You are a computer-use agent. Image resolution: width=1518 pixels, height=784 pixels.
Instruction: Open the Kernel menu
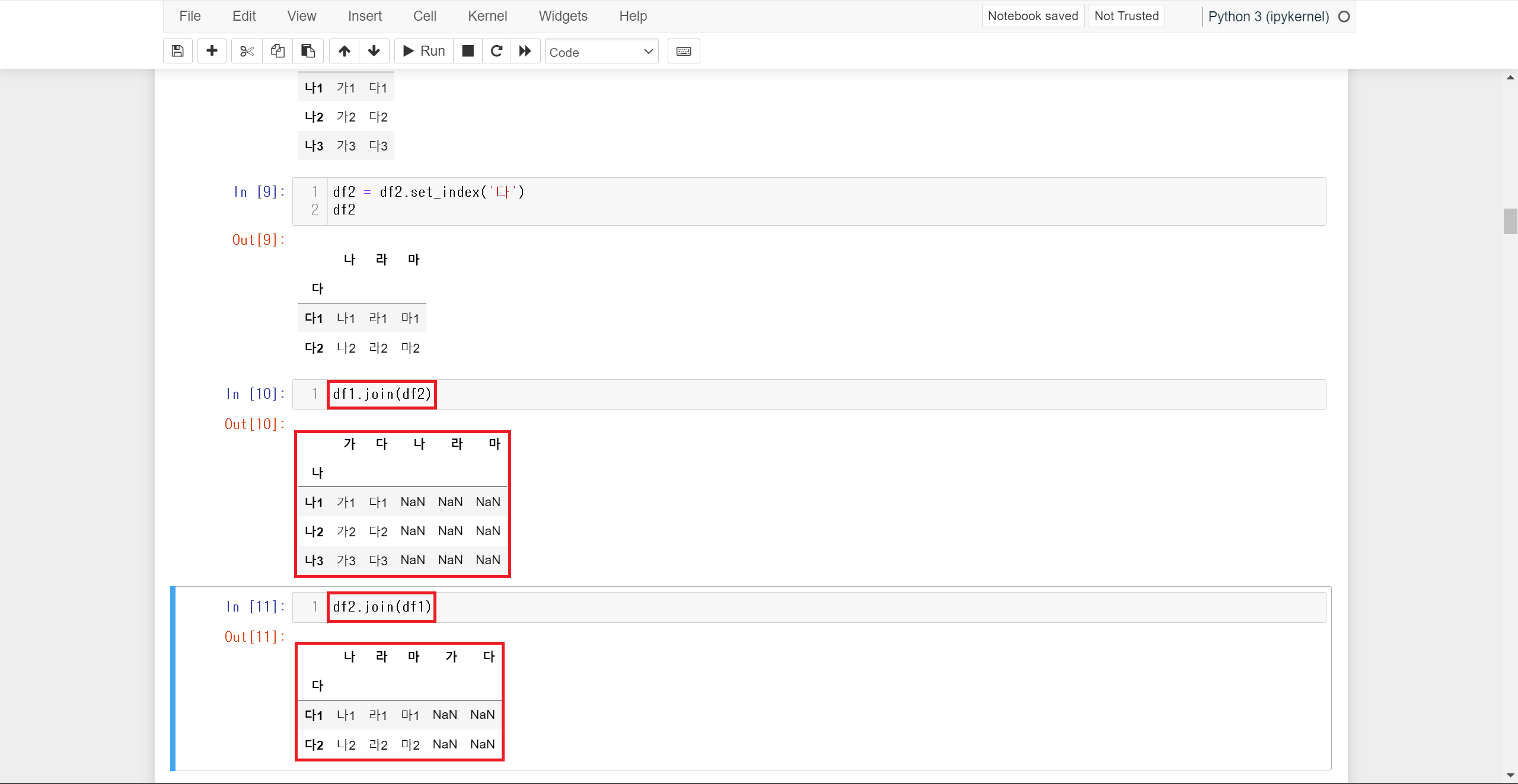487,16
